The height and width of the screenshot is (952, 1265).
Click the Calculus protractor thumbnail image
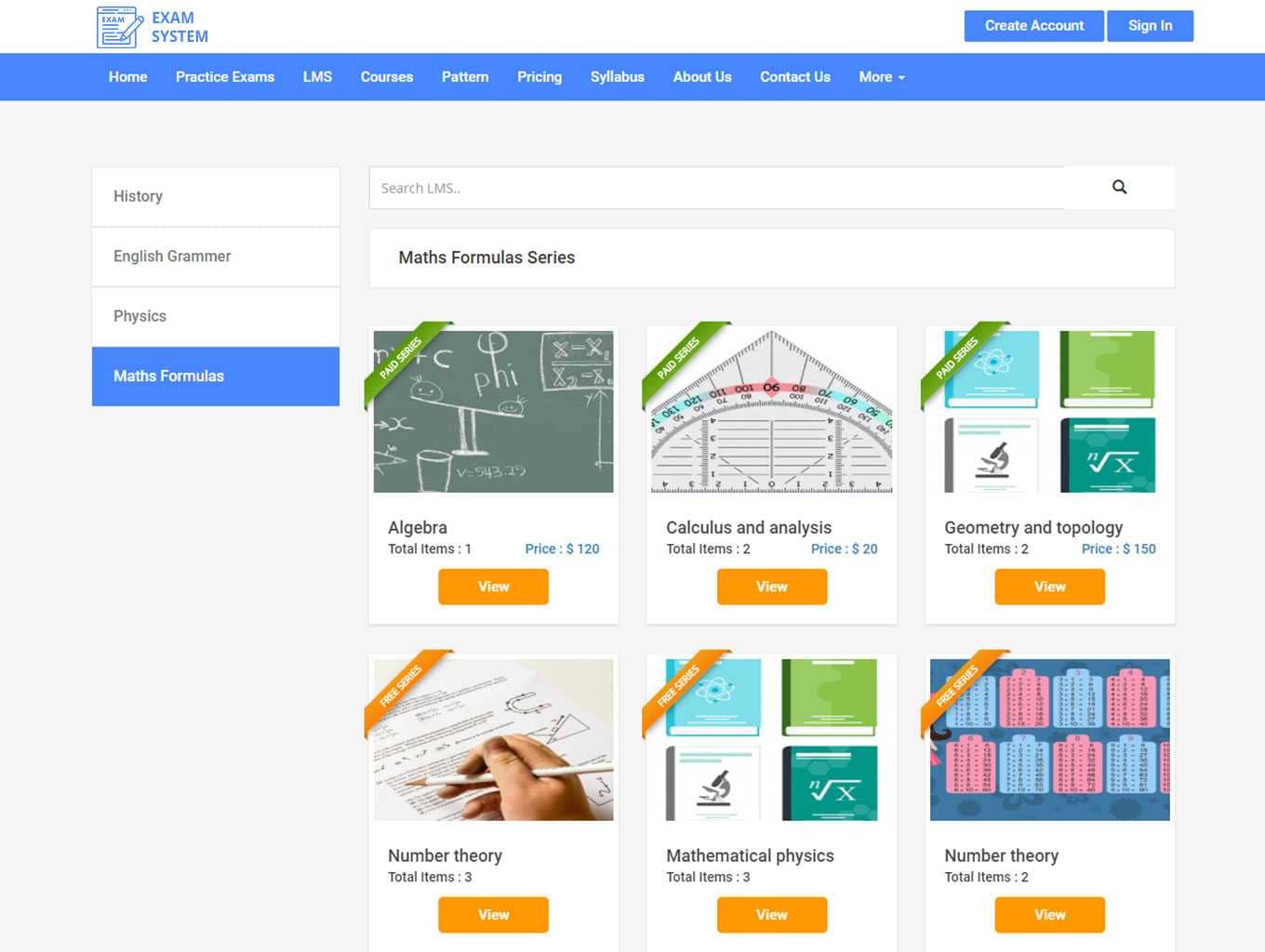(x=771, y=411)
